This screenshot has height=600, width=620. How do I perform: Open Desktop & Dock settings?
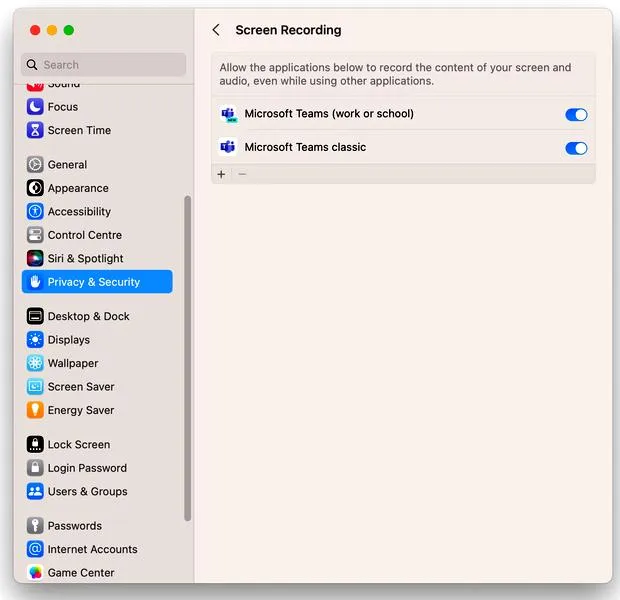[99, 316]
